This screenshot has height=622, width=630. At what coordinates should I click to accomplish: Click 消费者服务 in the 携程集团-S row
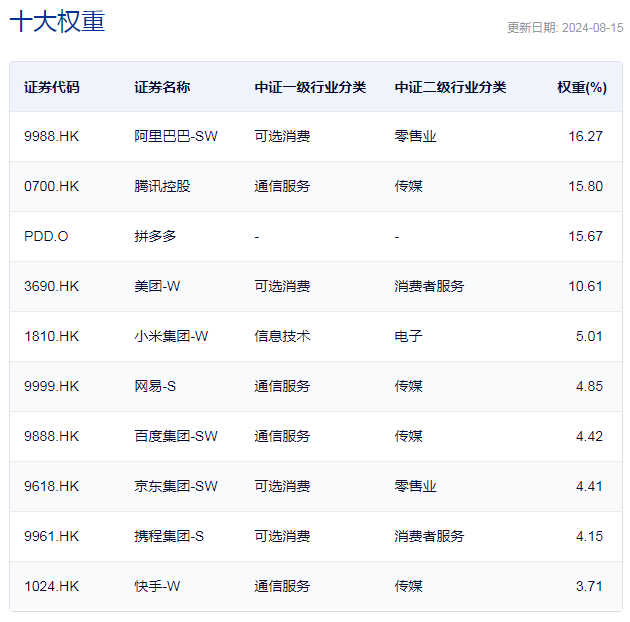(429, 536)
